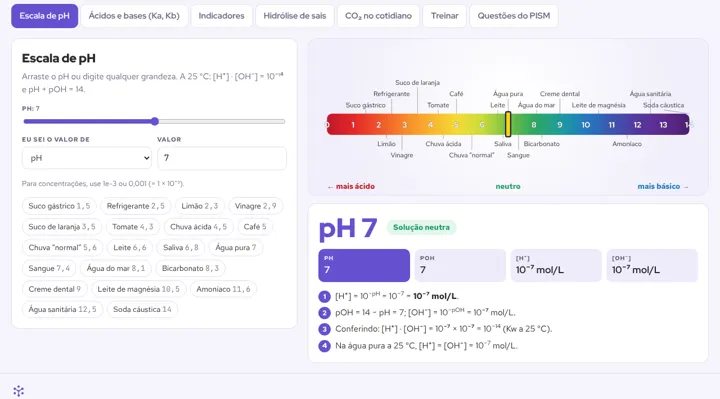Viewport: 720px width, 399px height.
Task: Choose Creme dental 9 preset
Action: pos(54,289)
